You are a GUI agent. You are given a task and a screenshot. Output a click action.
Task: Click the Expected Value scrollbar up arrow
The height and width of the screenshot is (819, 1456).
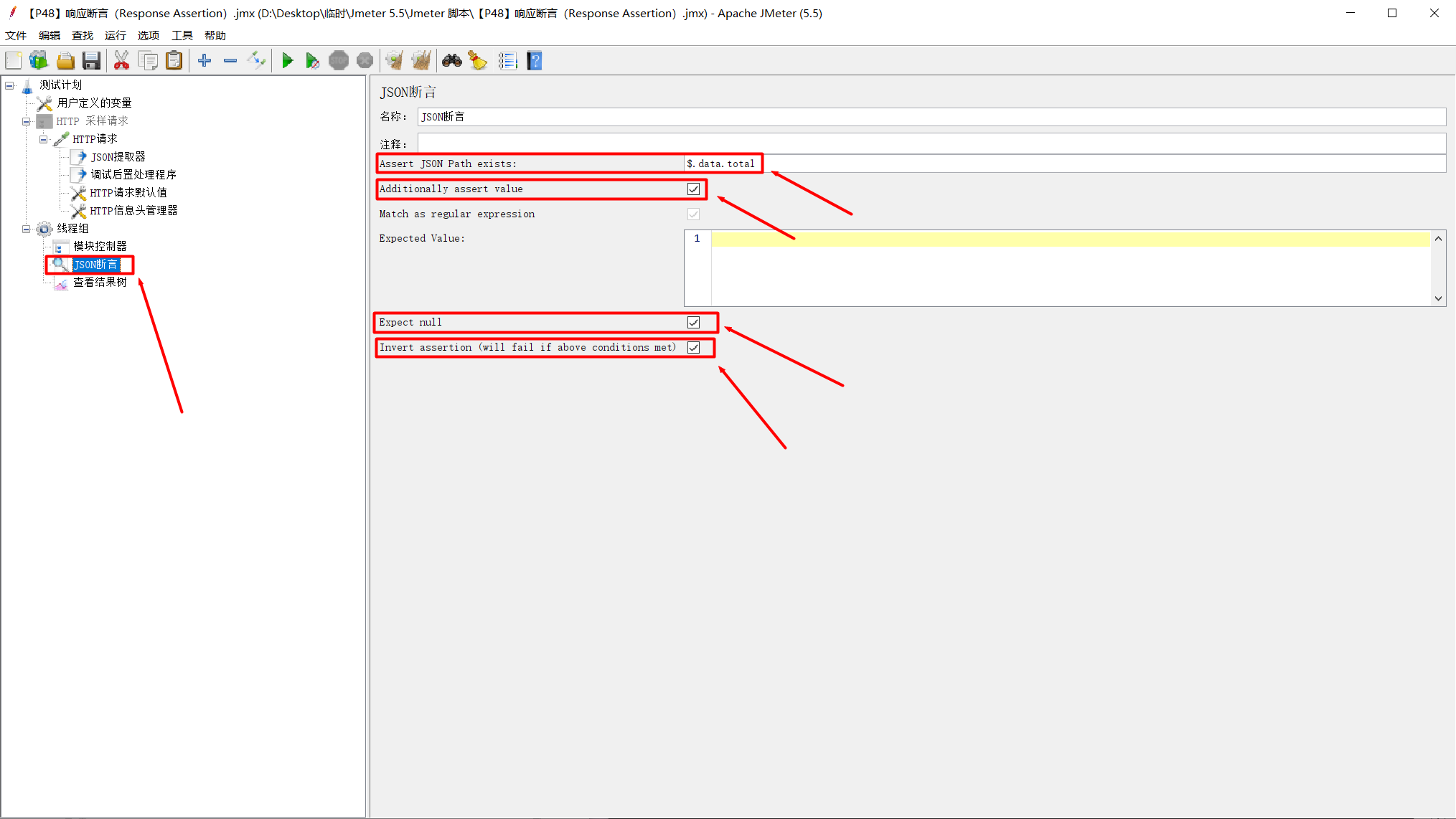click(x=1438, y=238)
